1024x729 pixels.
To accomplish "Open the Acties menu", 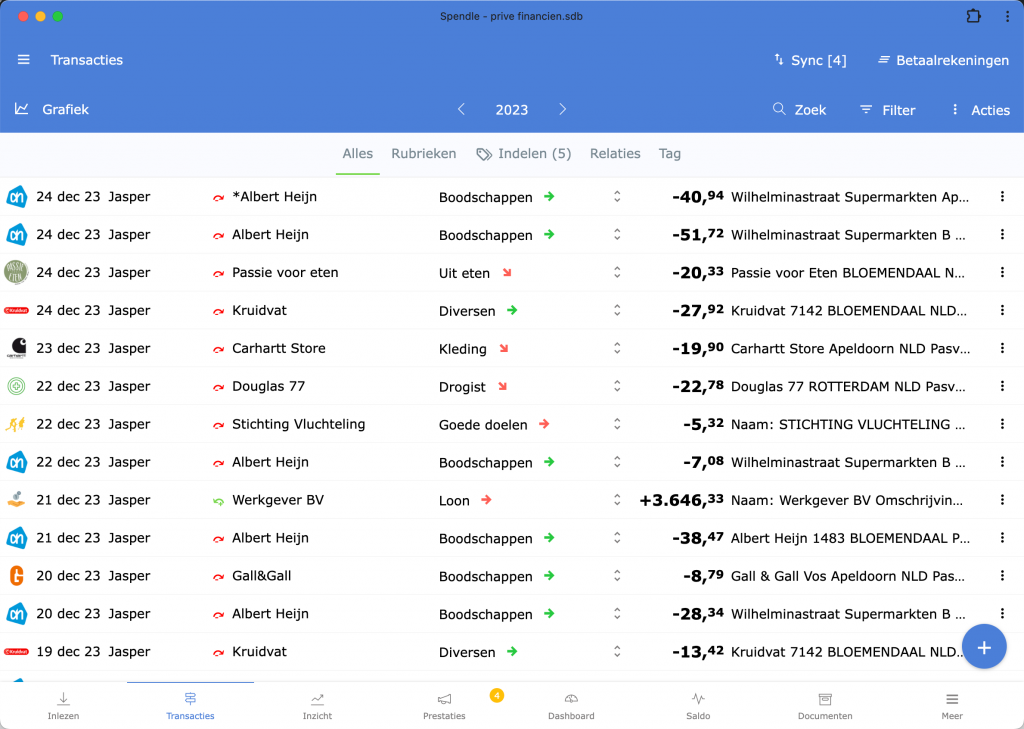I will point(979,110).
